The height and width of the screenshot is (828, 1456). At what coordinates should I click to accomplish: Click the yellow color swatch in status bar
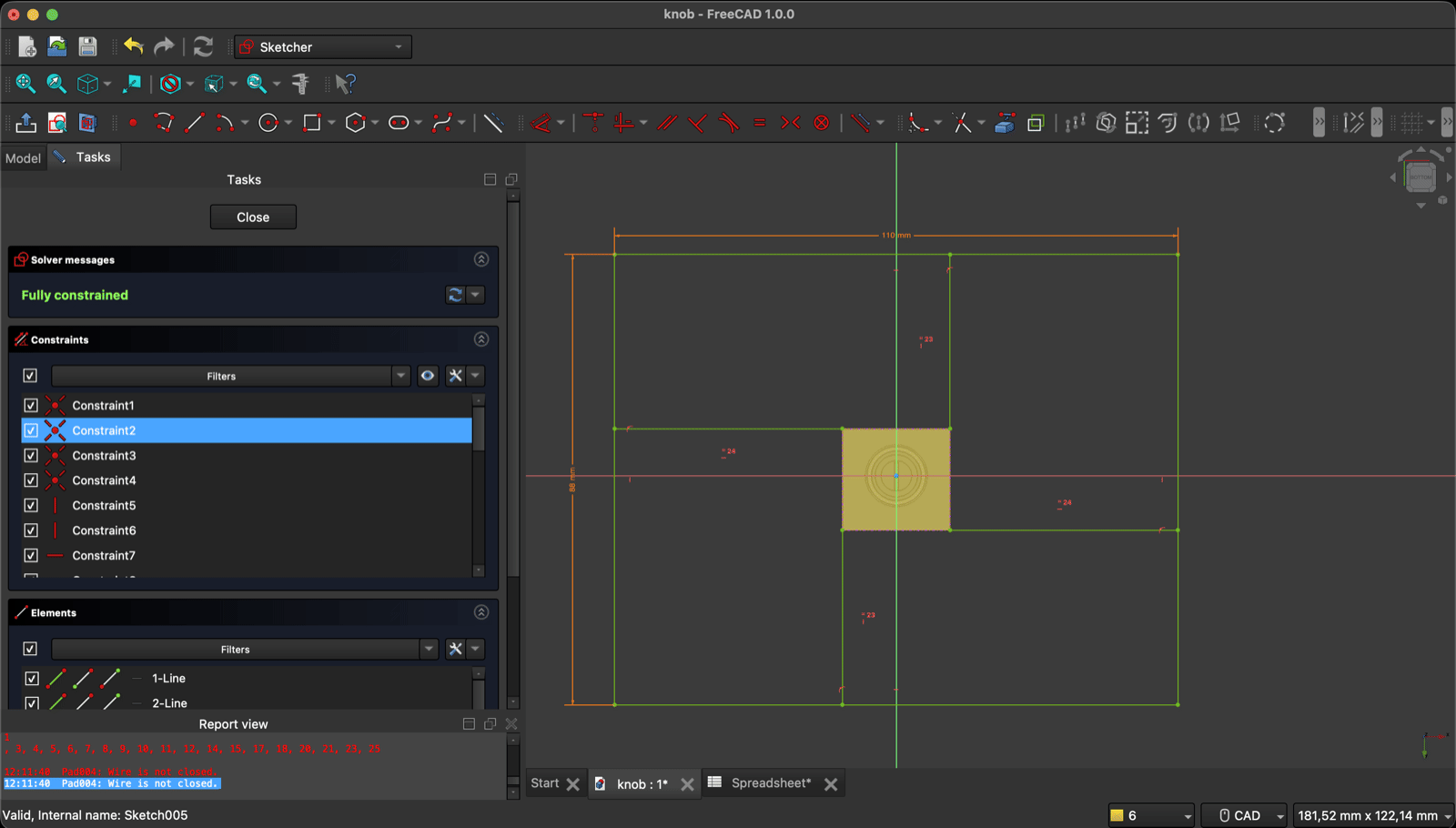click(1117, 815)
